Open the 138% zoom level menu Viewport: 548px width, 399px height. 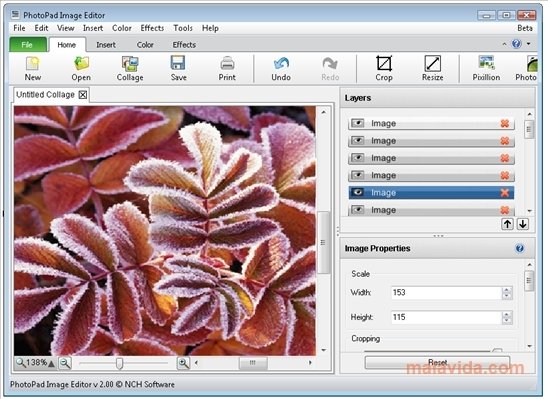tap(36, 363)
